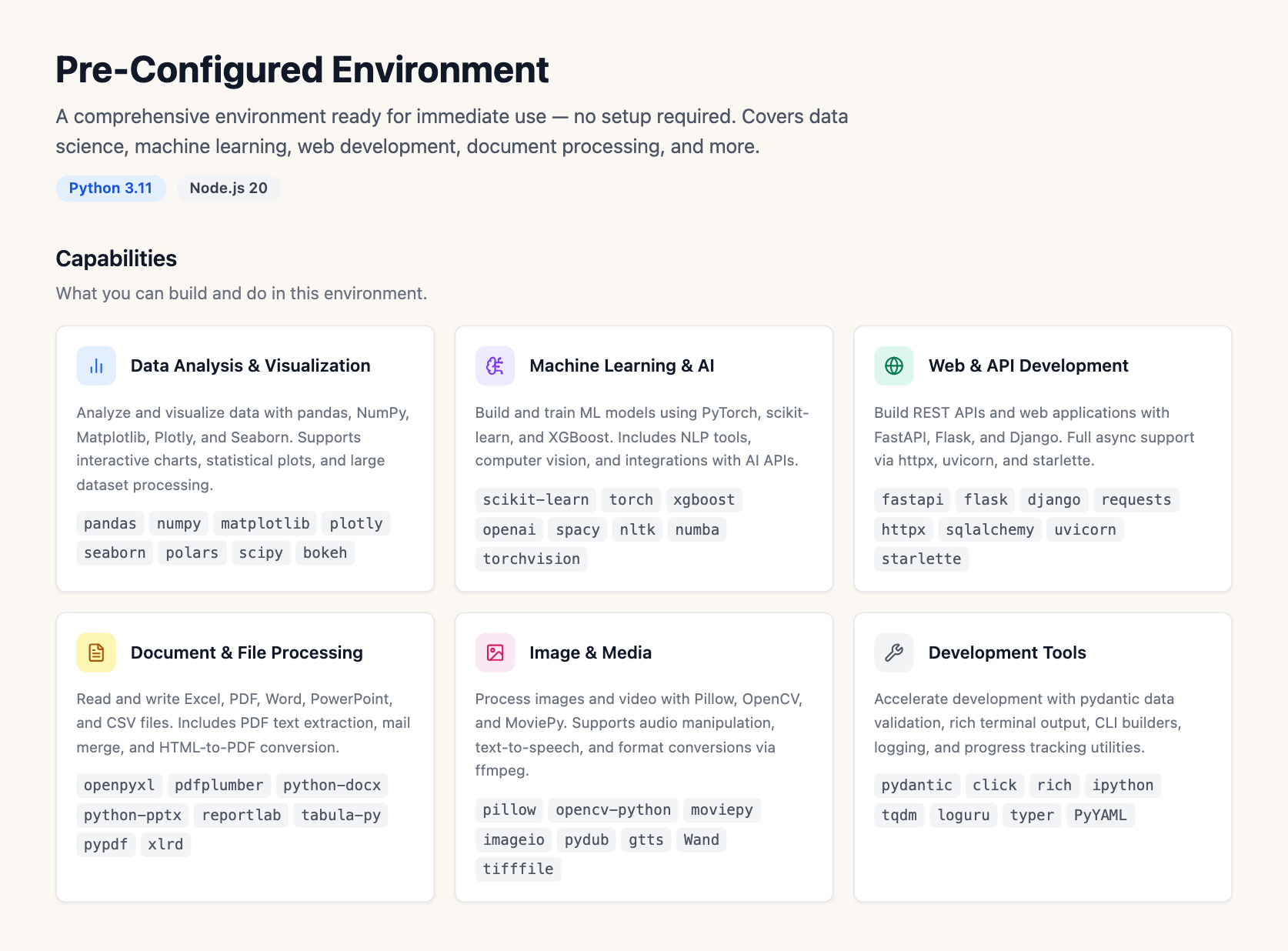This screenshot has height=951, width=1288.
Task: Open the Data Analysis & Visualization card title
Action: pos(251,365)
